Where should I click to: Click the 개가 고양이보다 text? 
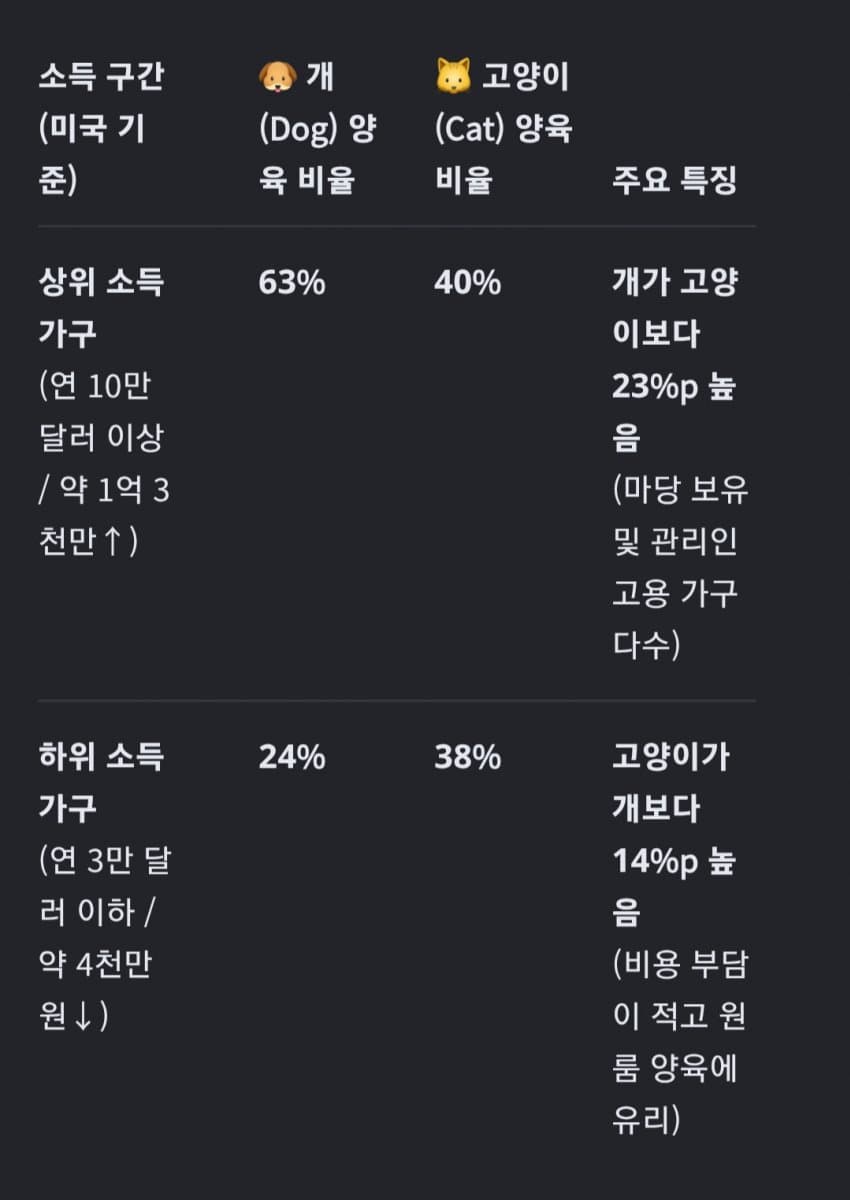point(675,308)
